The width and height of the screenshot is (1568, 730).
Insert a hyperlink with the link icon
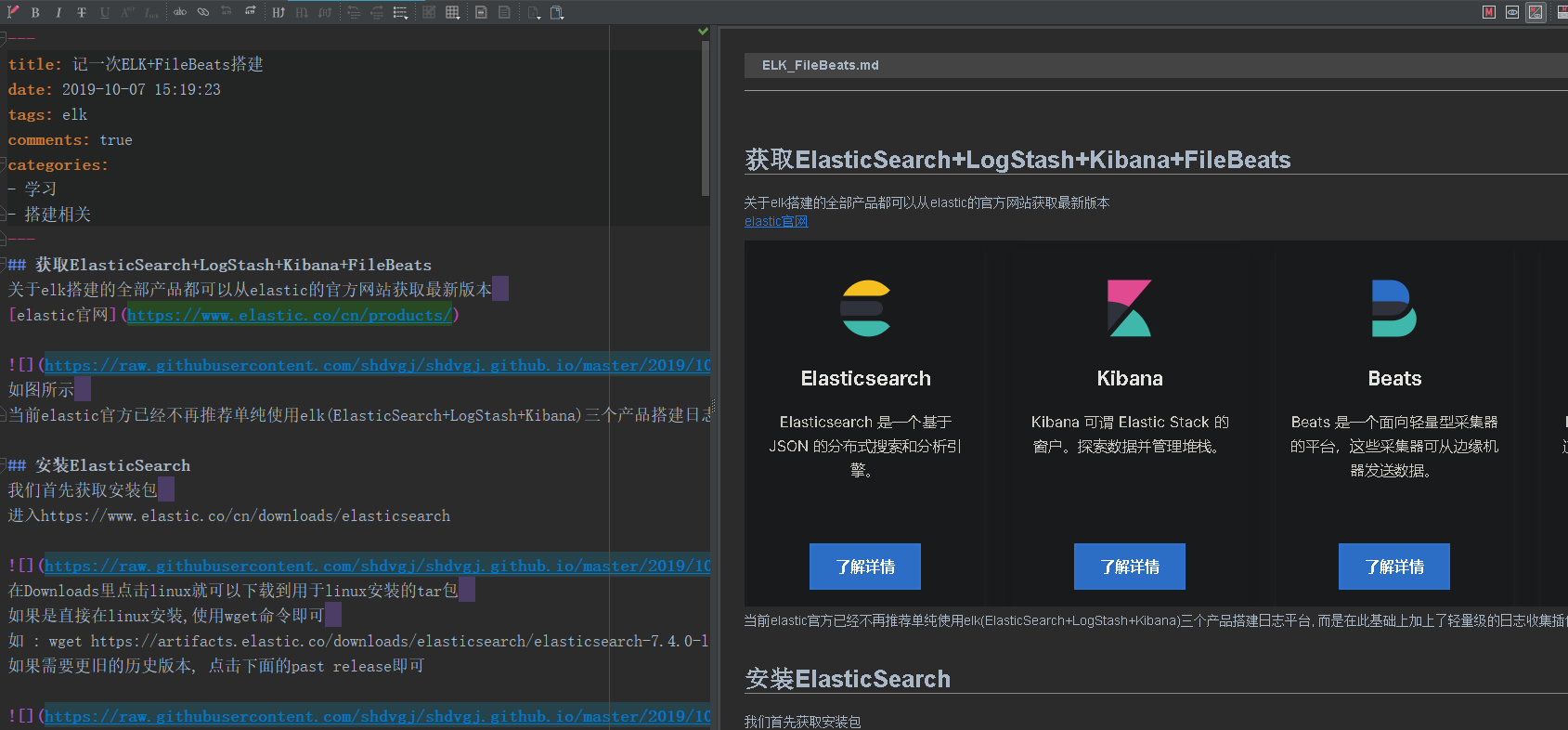[203, 12]
